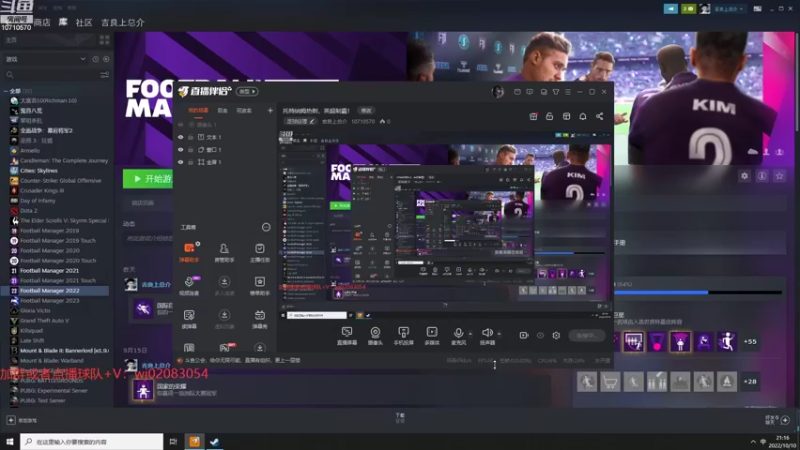Add a live screen capture source (直播屏幕)
This screenshot has width=800, height=450.
(347, 336)
